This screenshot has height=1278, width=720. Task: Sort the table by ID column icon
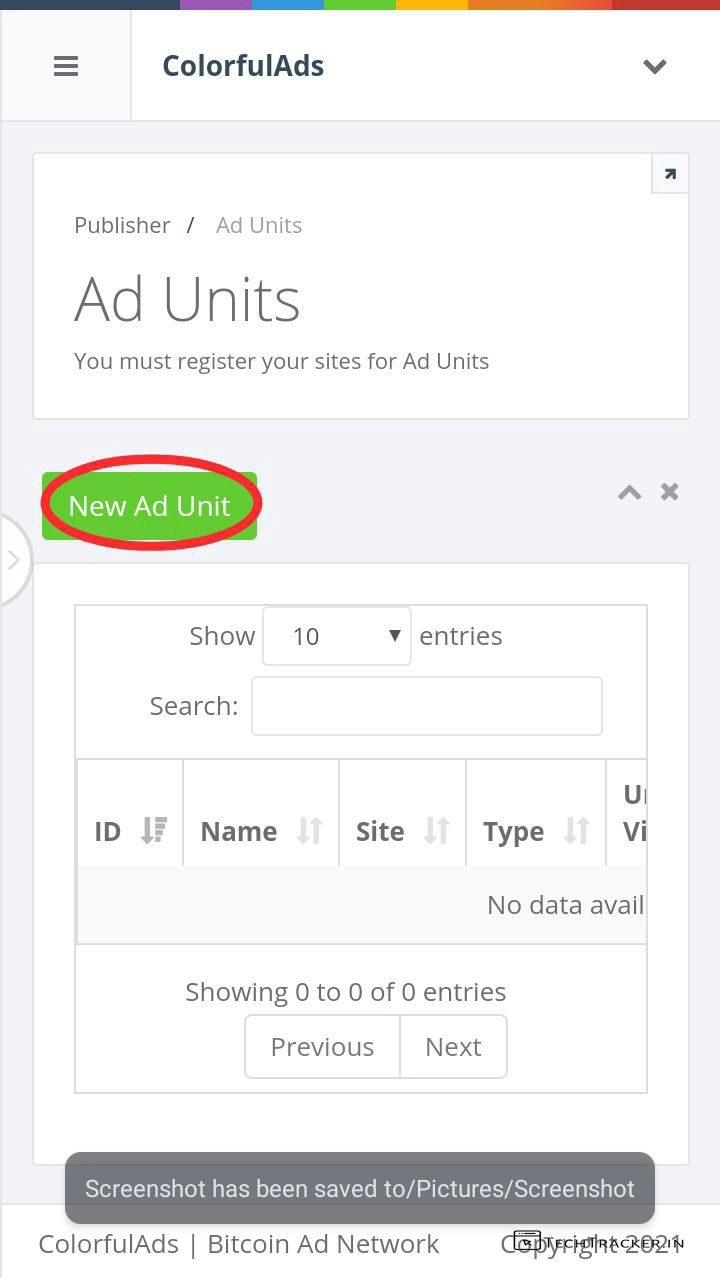tap(154, 831)
